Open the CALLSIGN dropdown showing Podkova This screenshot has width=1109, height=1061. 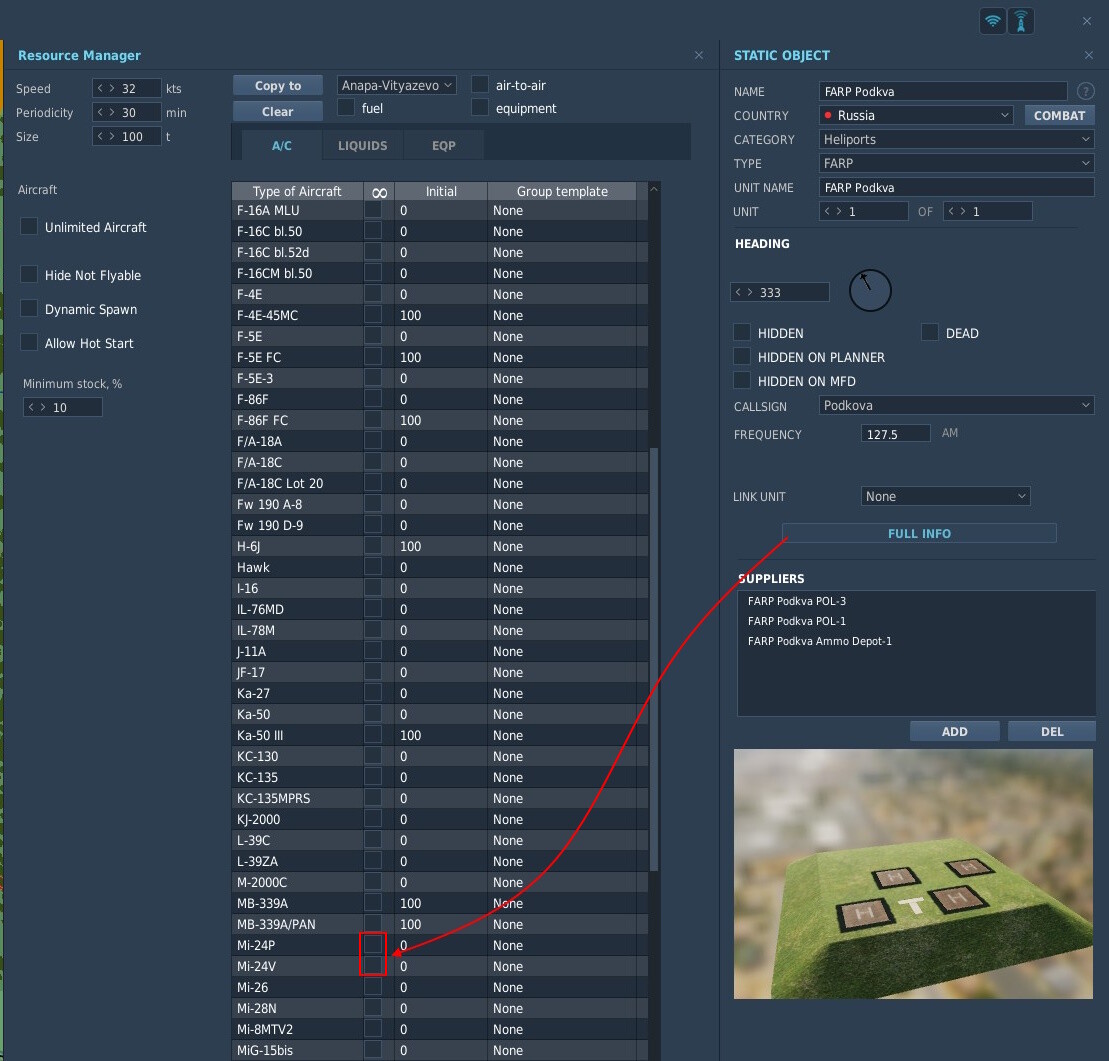(957, 405)
